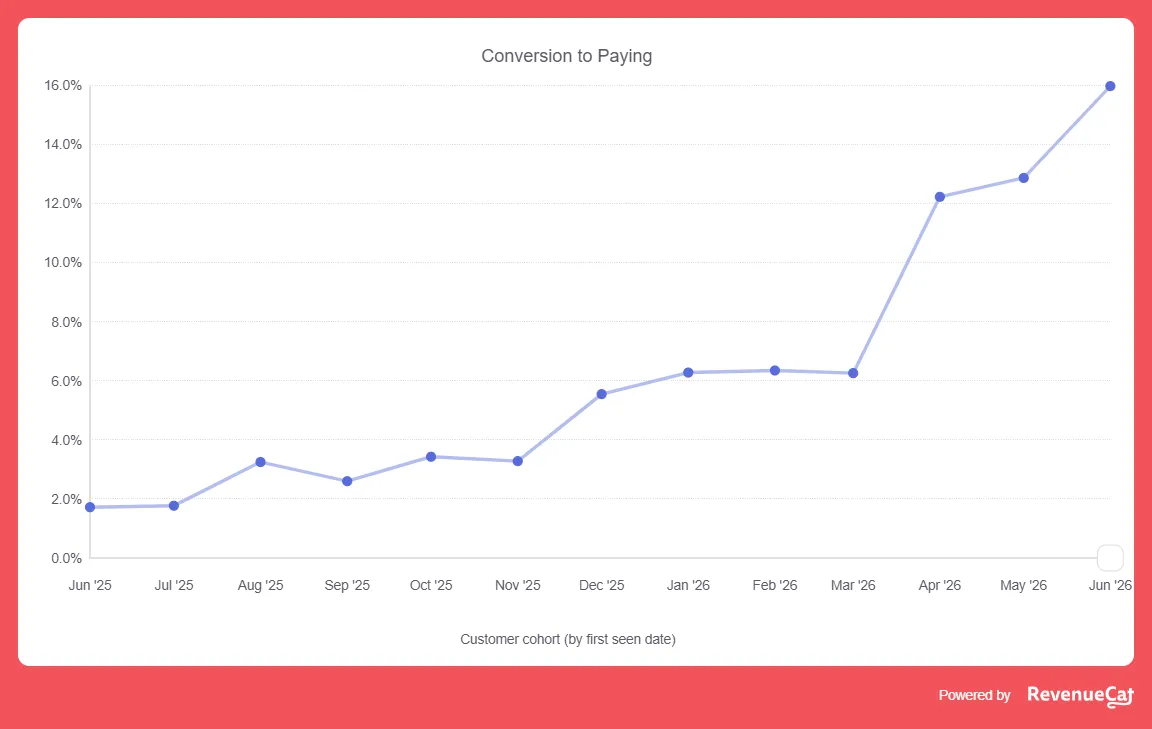This screenshot has width=1152, height=729.
Task: Click the Feb '26 data point
Action: [x=775, y=371]
